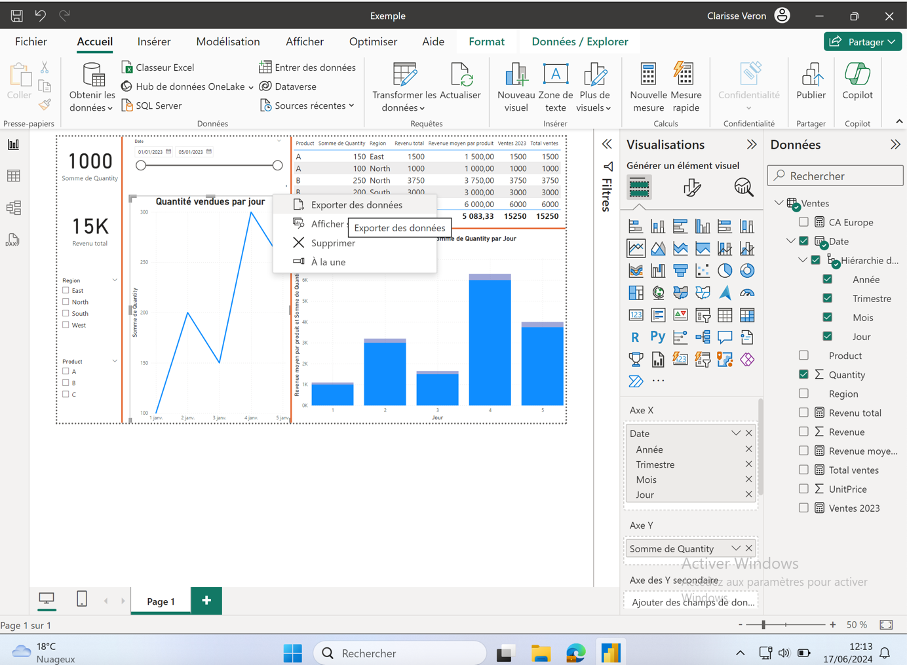Click the Save icon in title bar
Screen dimensions: 908x666
tap(17, 16)
